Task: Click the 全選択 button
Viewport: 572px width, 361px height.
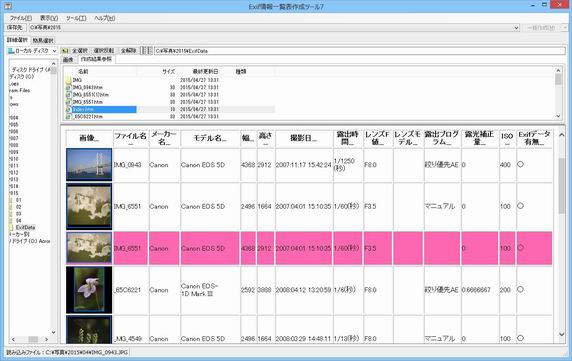Action: (80, 51)
